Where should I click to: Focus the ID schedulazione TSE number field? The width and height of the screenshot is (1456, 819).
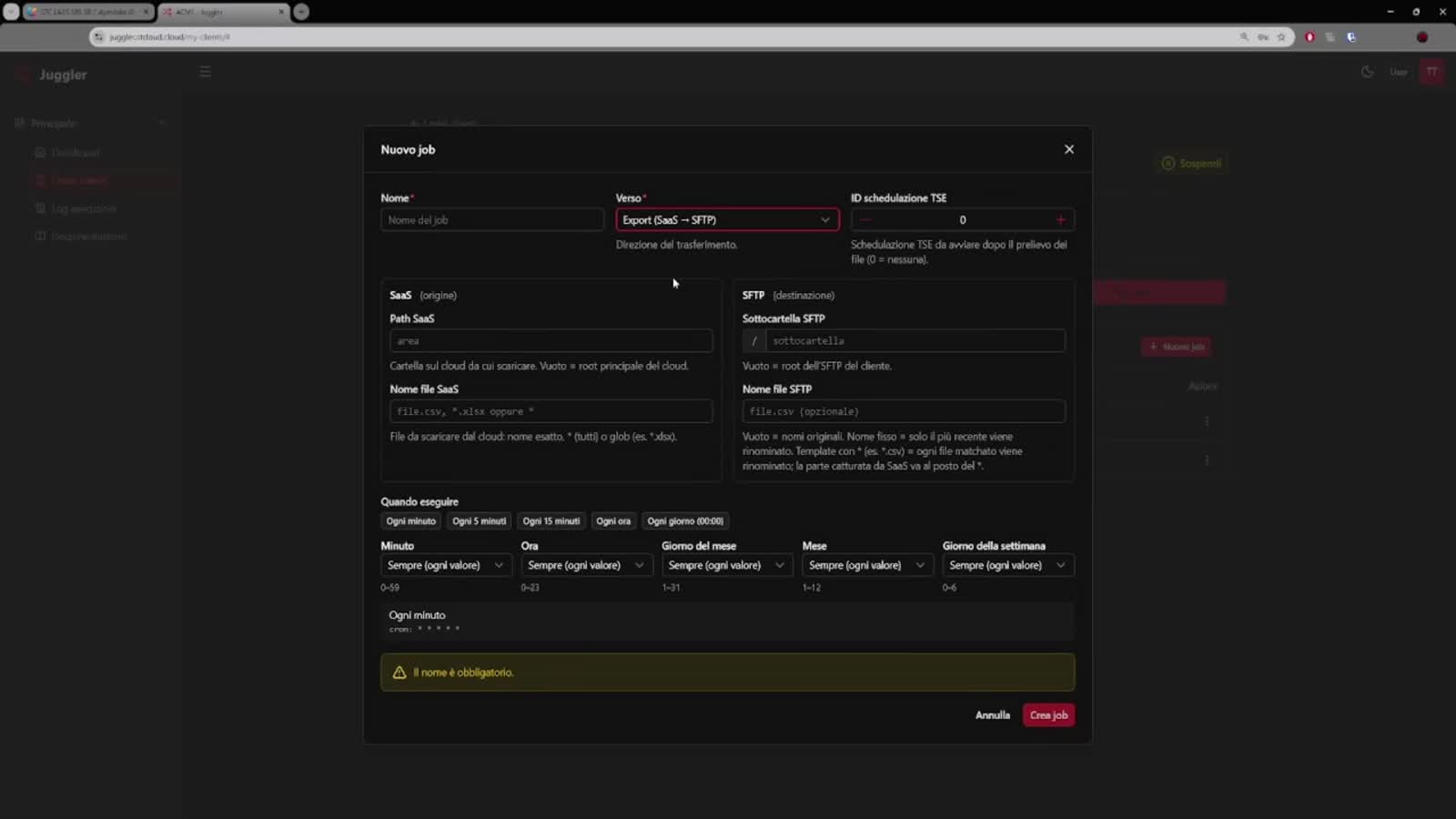coord(963,220)
